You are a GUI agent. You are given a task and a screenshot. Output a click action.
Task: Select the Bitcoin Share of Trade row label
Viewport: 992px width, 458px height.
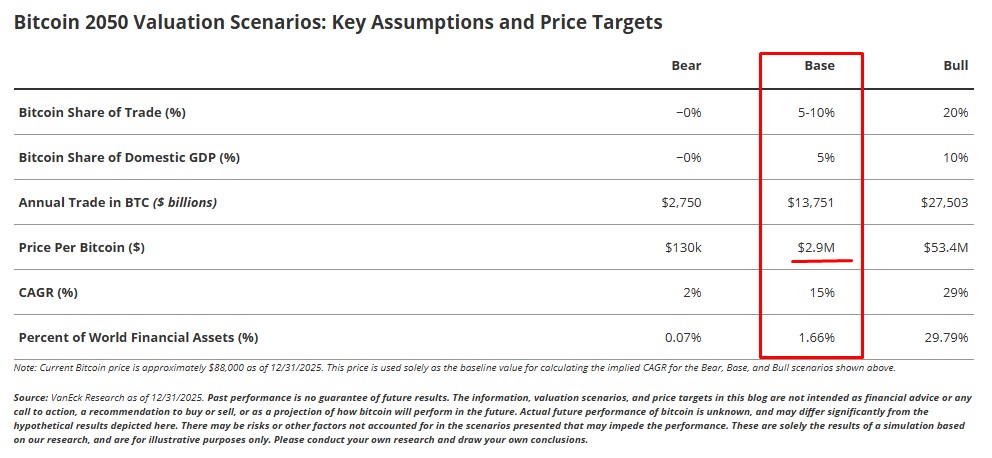click(102, 113)
